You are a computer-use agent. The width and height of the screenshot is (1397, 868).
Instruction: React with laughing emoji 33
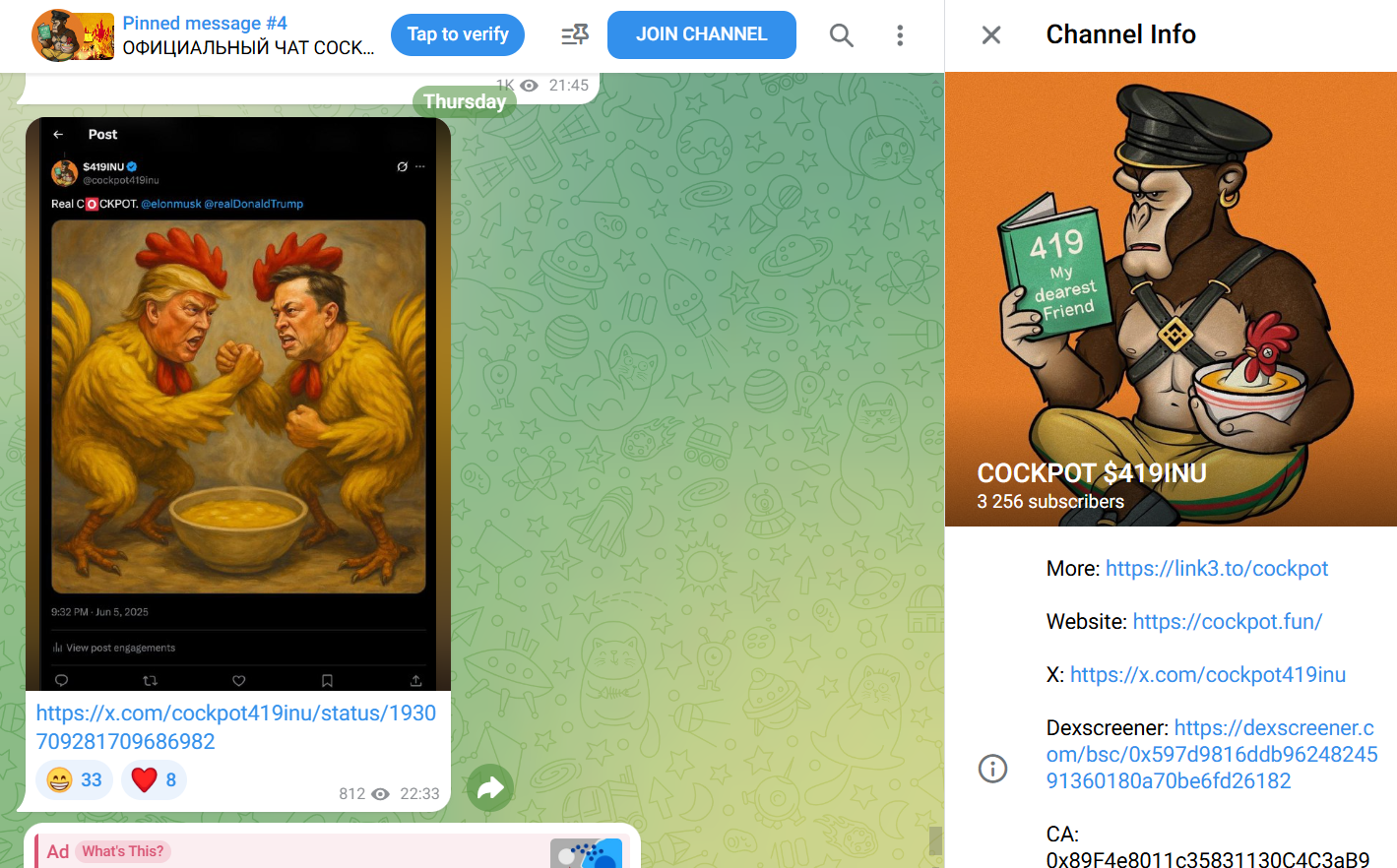75,779
